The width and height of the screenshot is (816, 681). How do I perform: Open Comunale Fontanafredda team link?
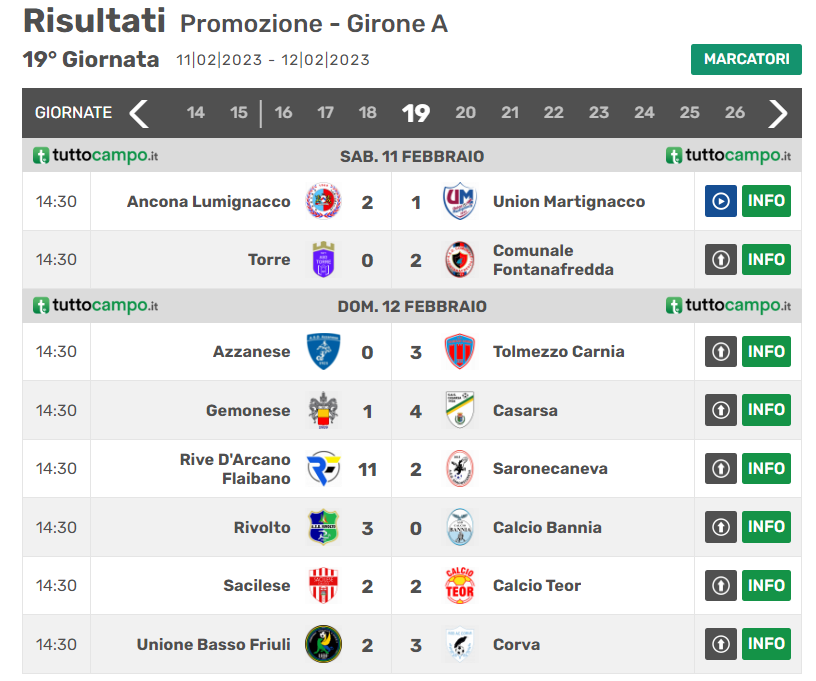point(553,260)
